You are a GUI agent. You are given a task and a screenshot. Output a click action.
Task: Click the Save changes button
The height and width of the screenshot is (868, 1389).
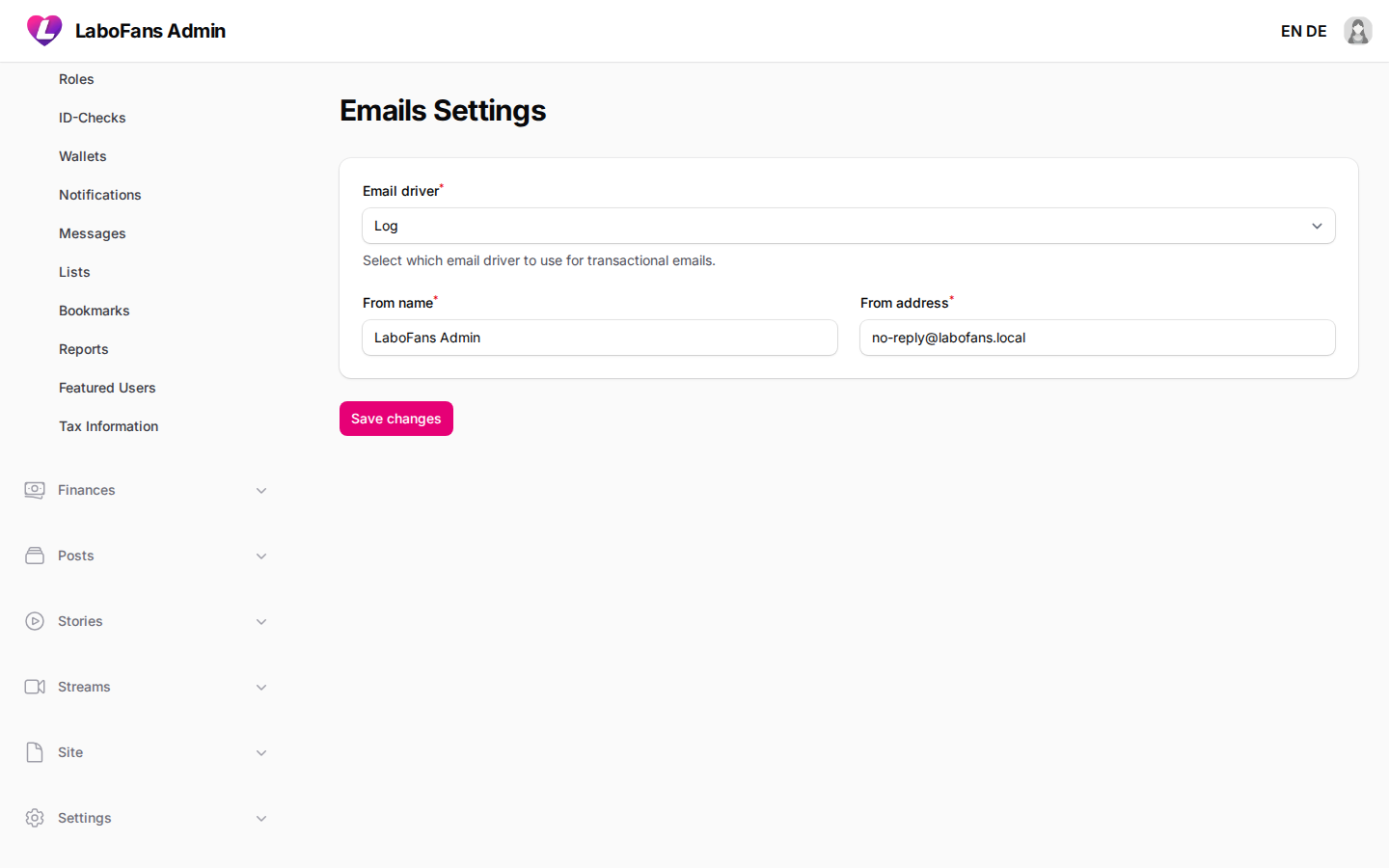(x=396, y=419)
